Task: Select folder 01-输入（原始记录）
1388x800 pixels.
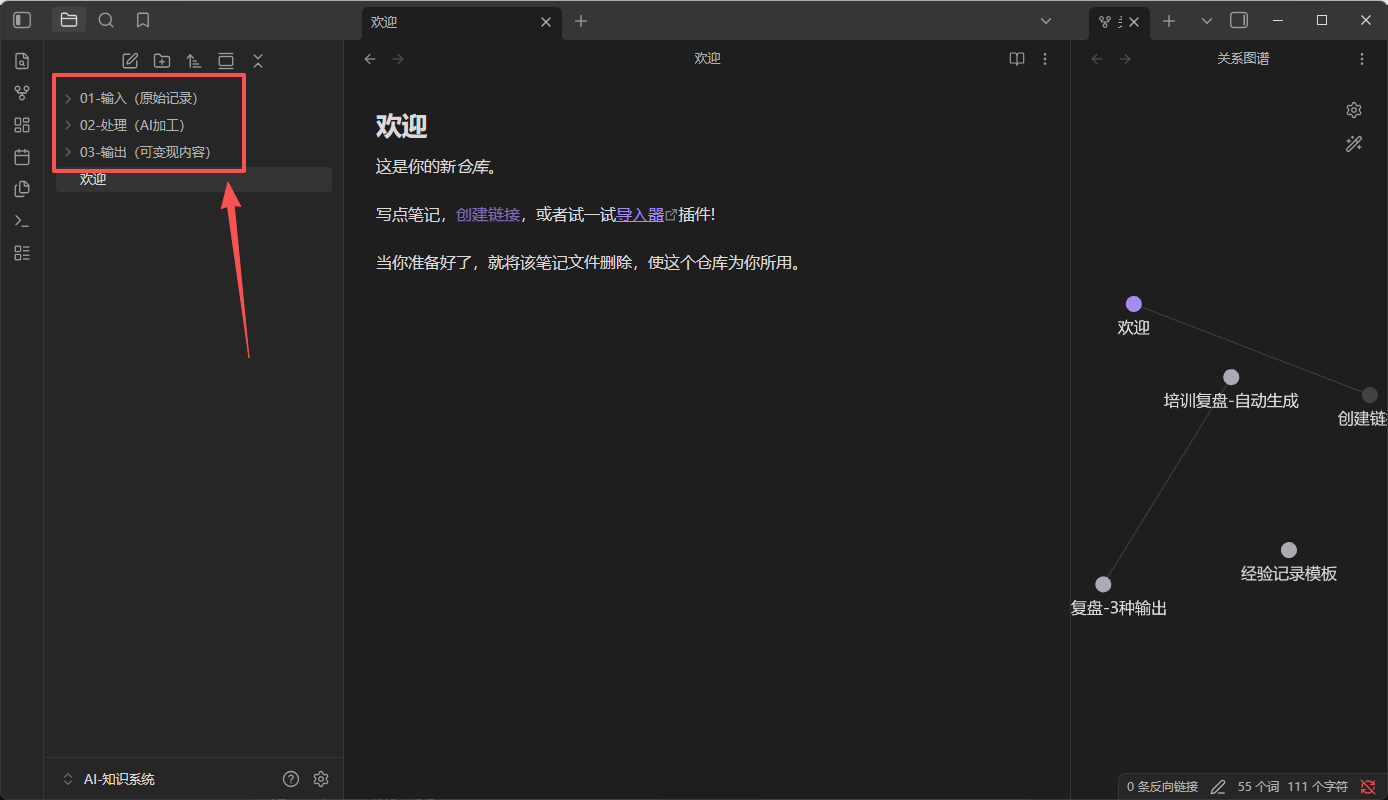Action: [194, 98]
